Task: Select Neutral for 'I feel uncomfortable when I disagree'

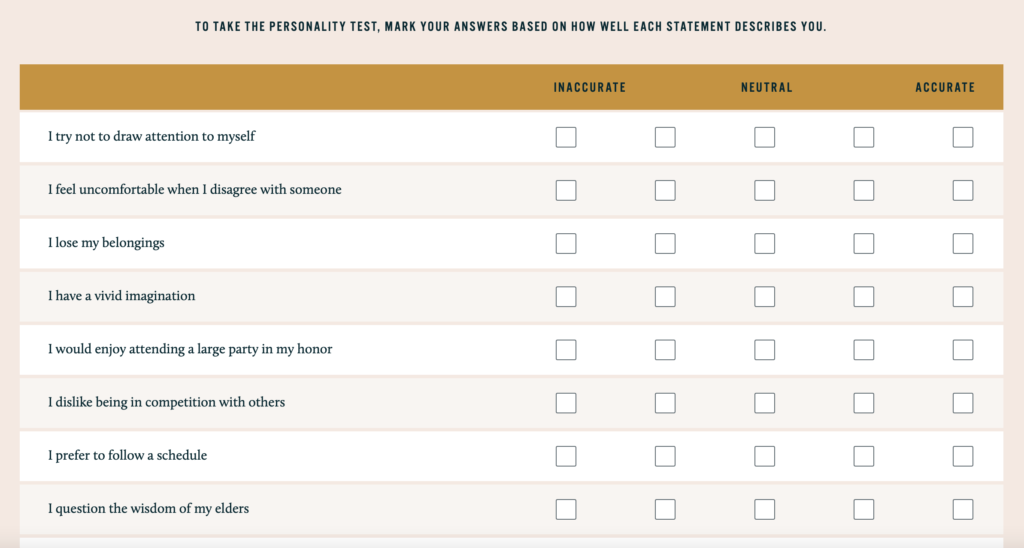Action: pos(765,190)
